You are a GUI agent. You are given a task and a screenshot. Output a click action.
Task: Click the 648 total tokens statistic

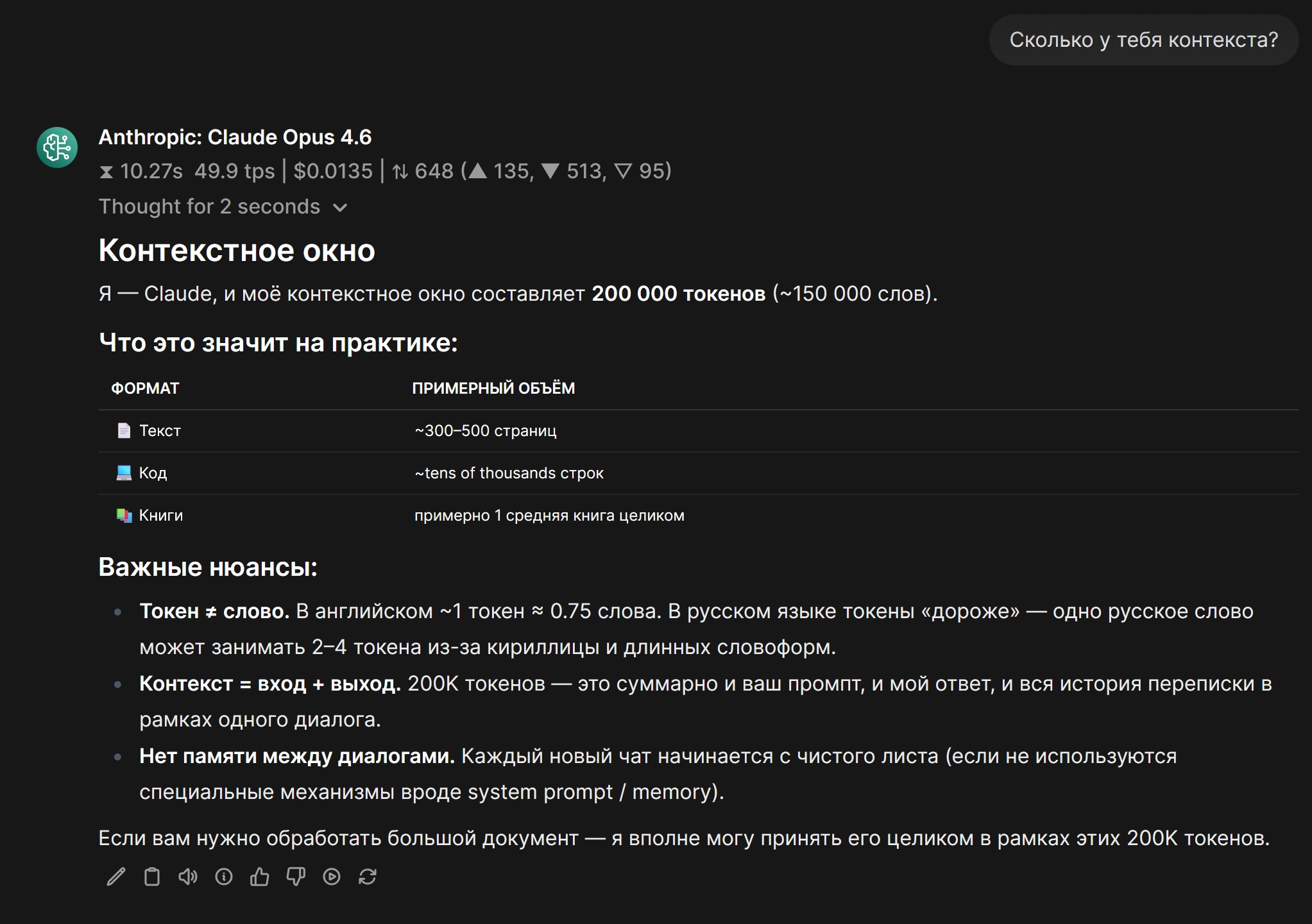434,171
